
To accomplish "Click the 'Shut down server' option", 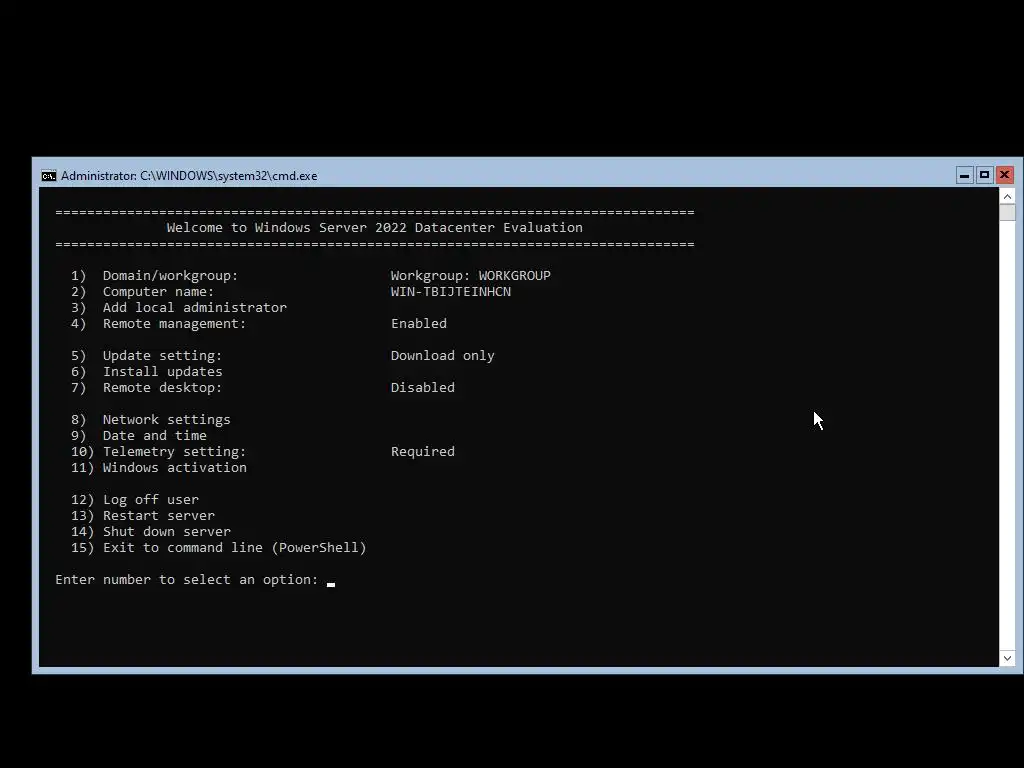I will 151,532.
